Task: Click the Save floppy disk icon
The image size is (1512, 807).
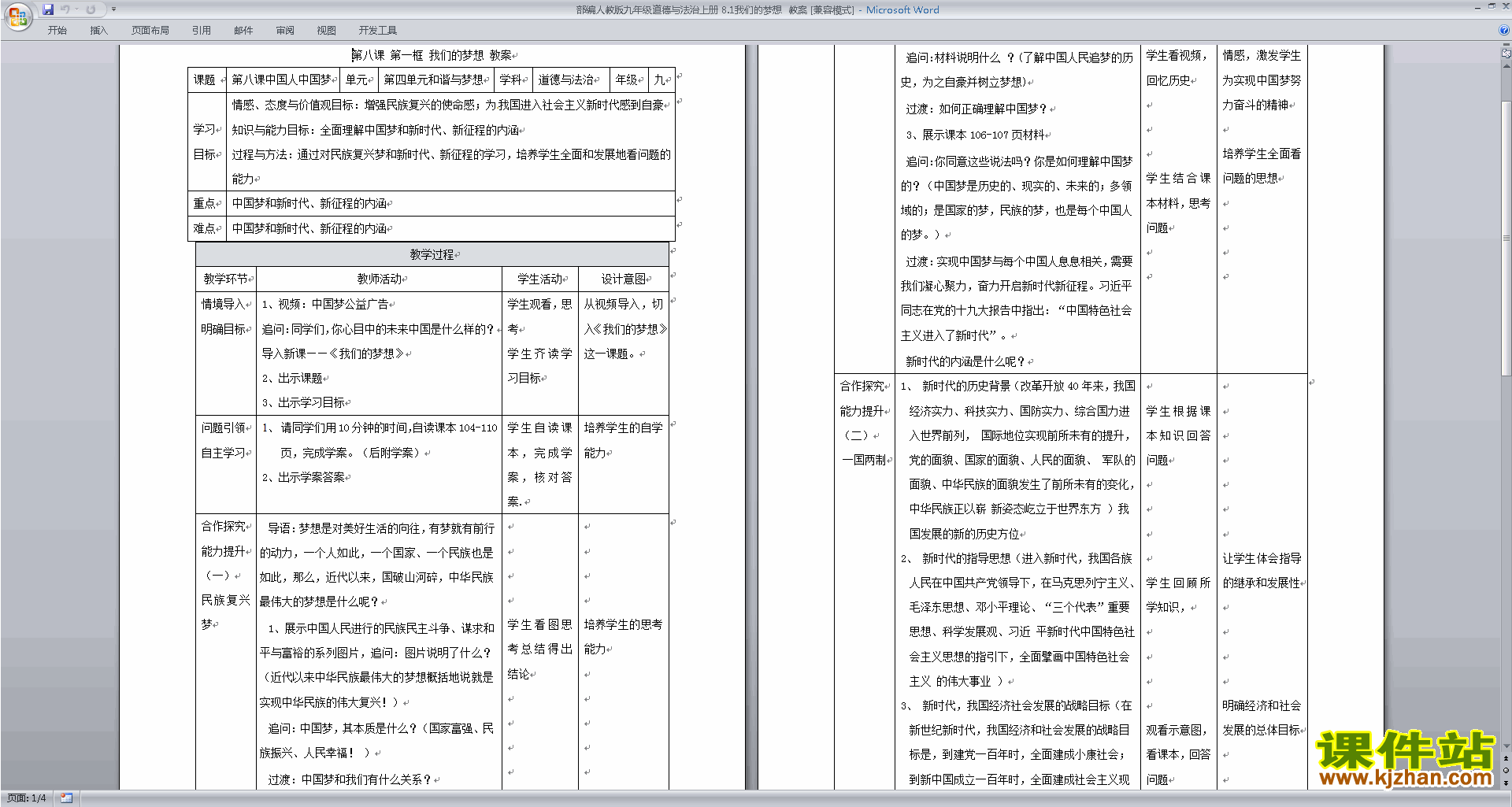Action: click(48, 9)
